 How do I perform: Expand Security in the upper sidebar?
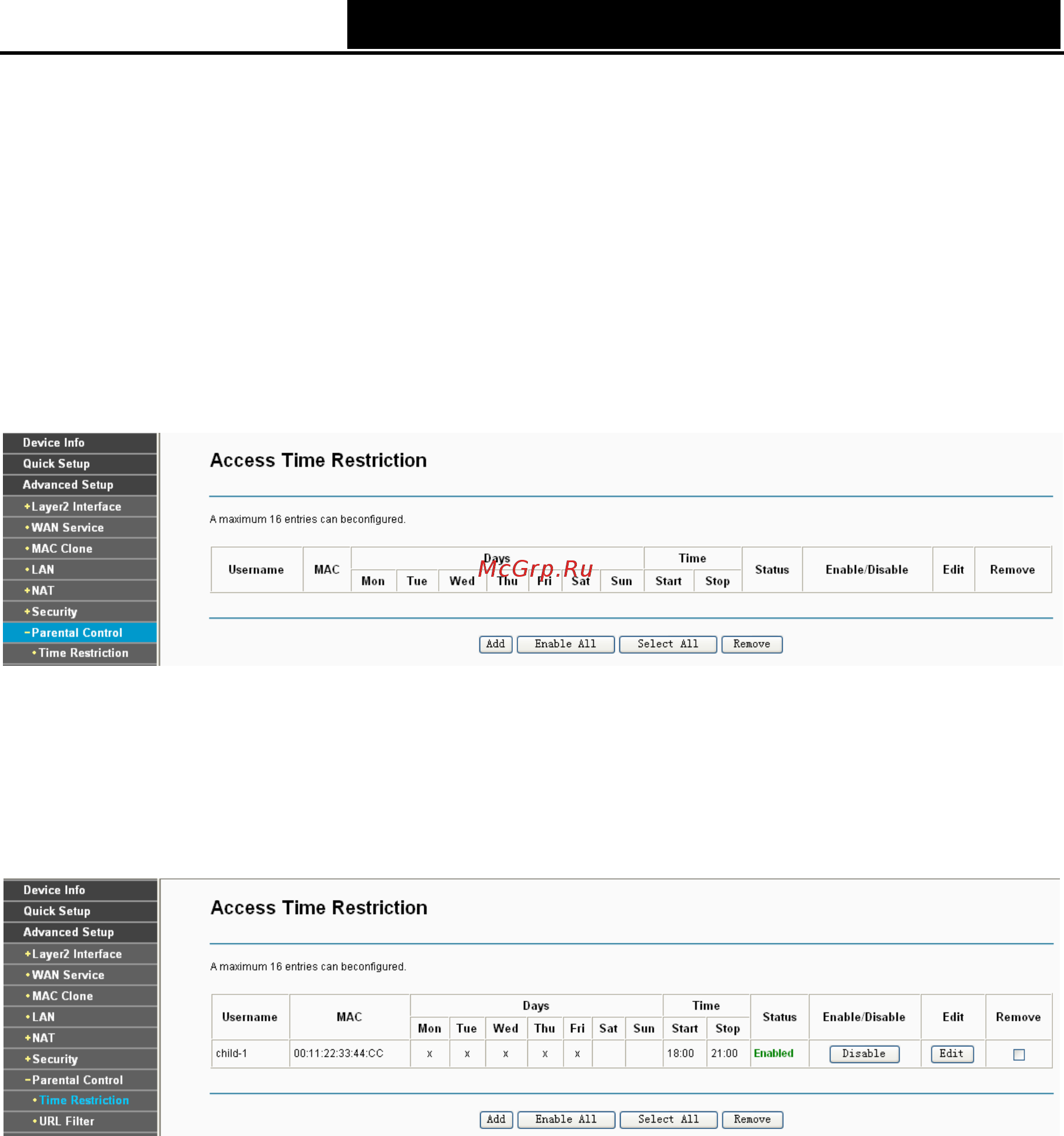click(80, 611)
